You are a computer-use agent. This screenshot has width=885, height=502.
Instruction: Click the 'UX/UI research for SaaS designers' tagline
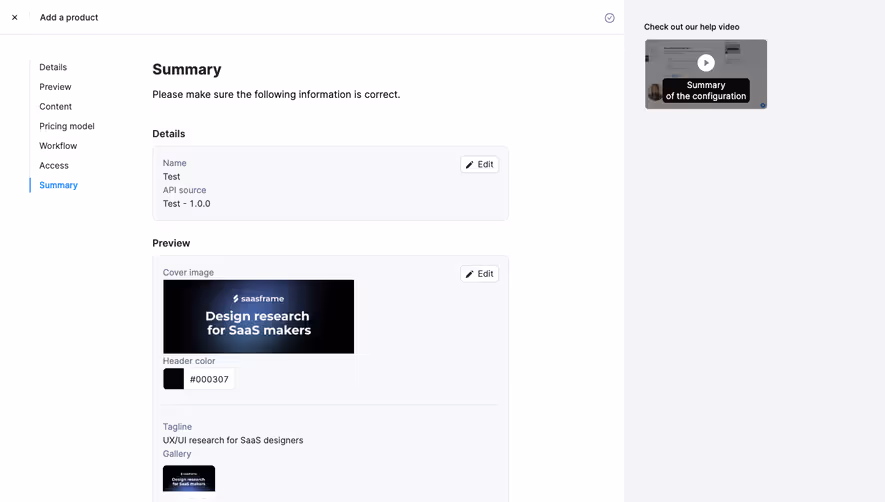click(x=233, y=440)
